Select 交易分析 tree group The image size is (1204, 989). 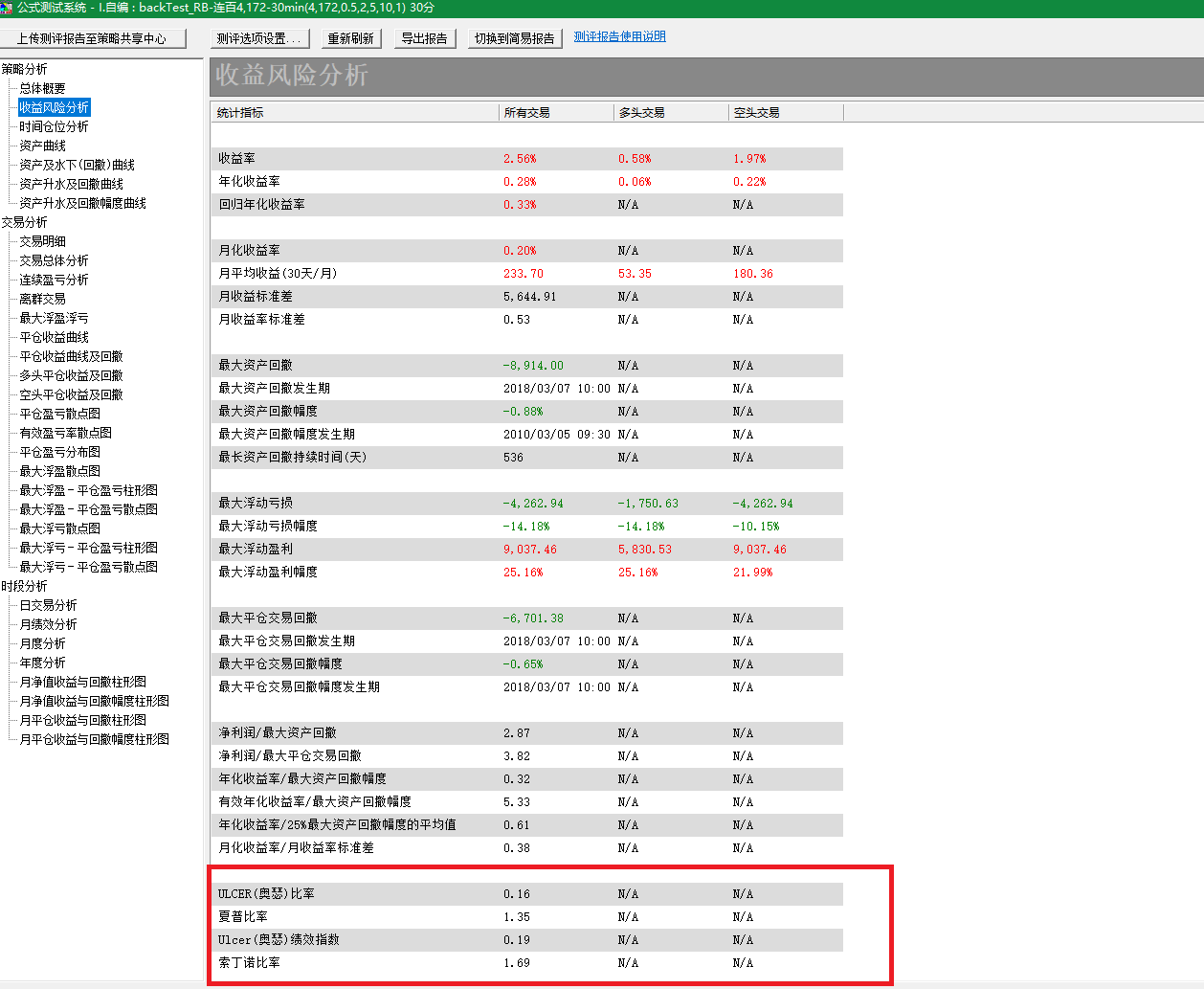[24, 222]
